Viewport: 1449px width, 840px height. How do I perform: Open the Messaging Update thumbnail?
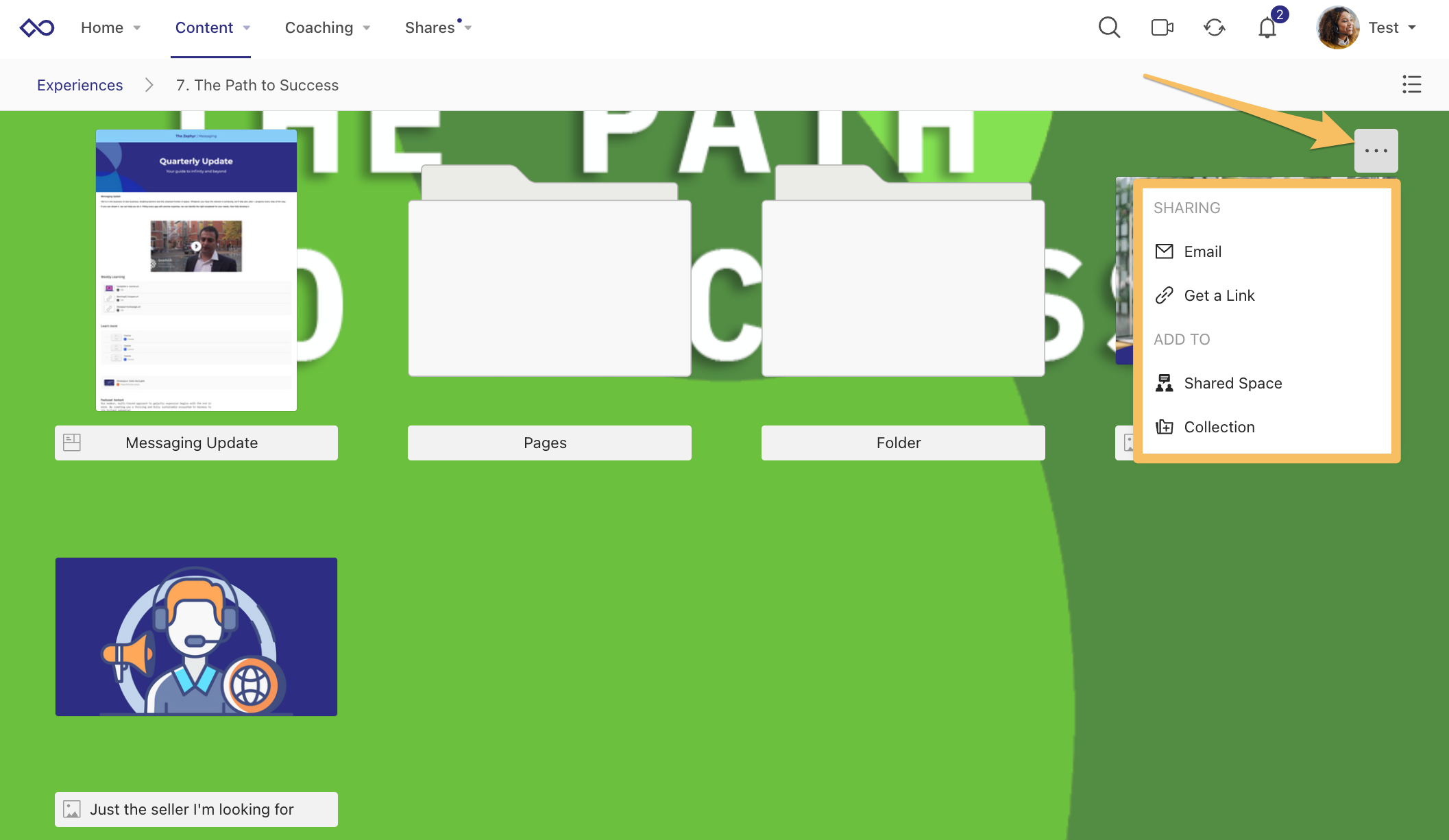(196, 269)
